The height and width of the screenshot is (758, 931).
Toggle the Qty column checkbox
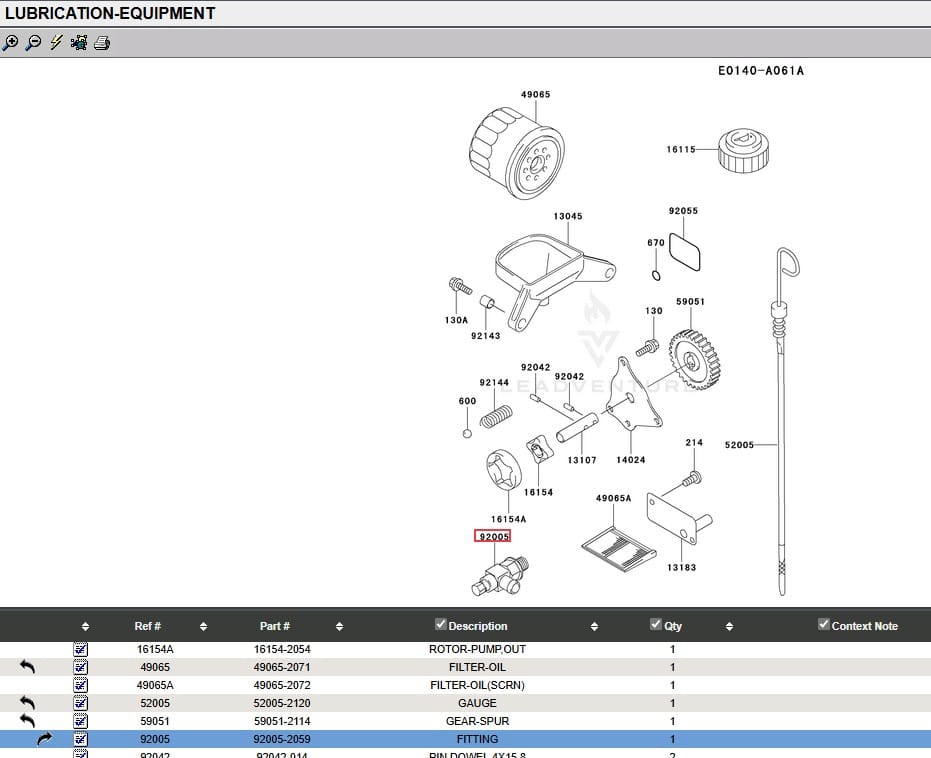pos(656,625)
